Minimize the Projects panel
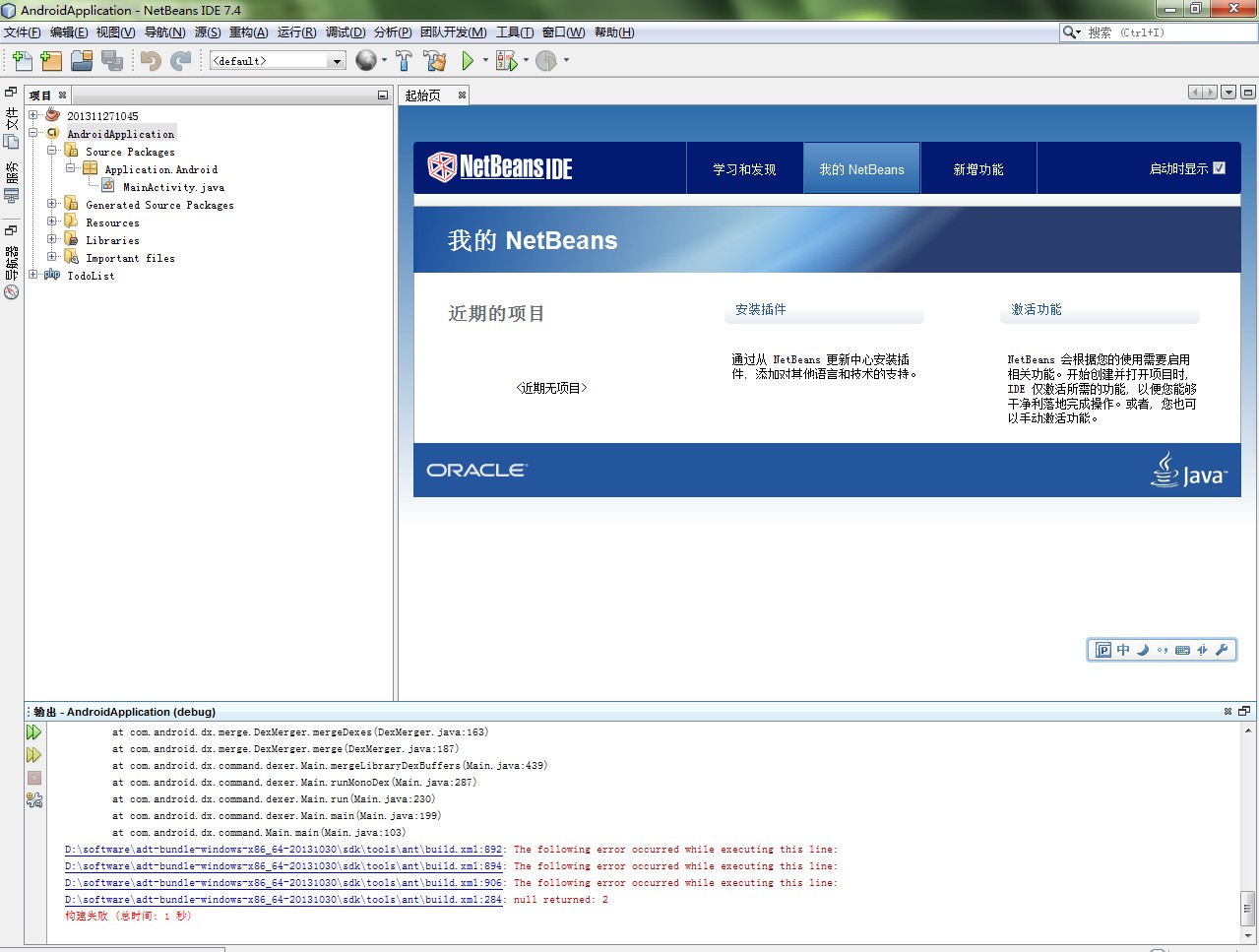This screenshot has height=952, width=1259. [x=383, y=95]
